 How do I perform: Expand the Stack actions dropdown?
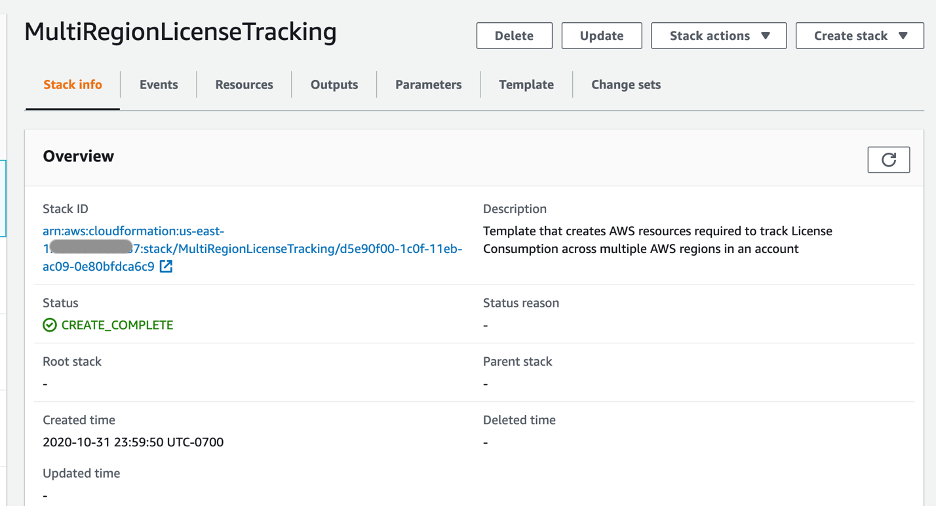pyautogui.click(x=719, y=36)
